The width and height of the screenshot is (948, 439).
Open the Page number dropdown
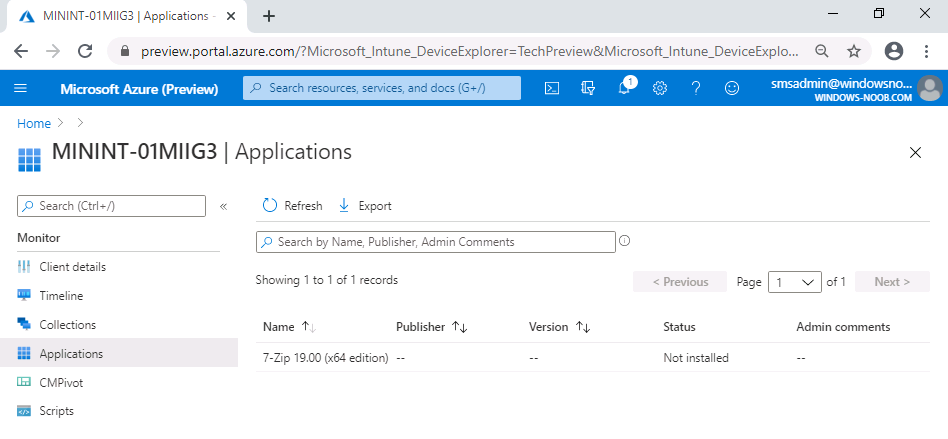point(794,282)
